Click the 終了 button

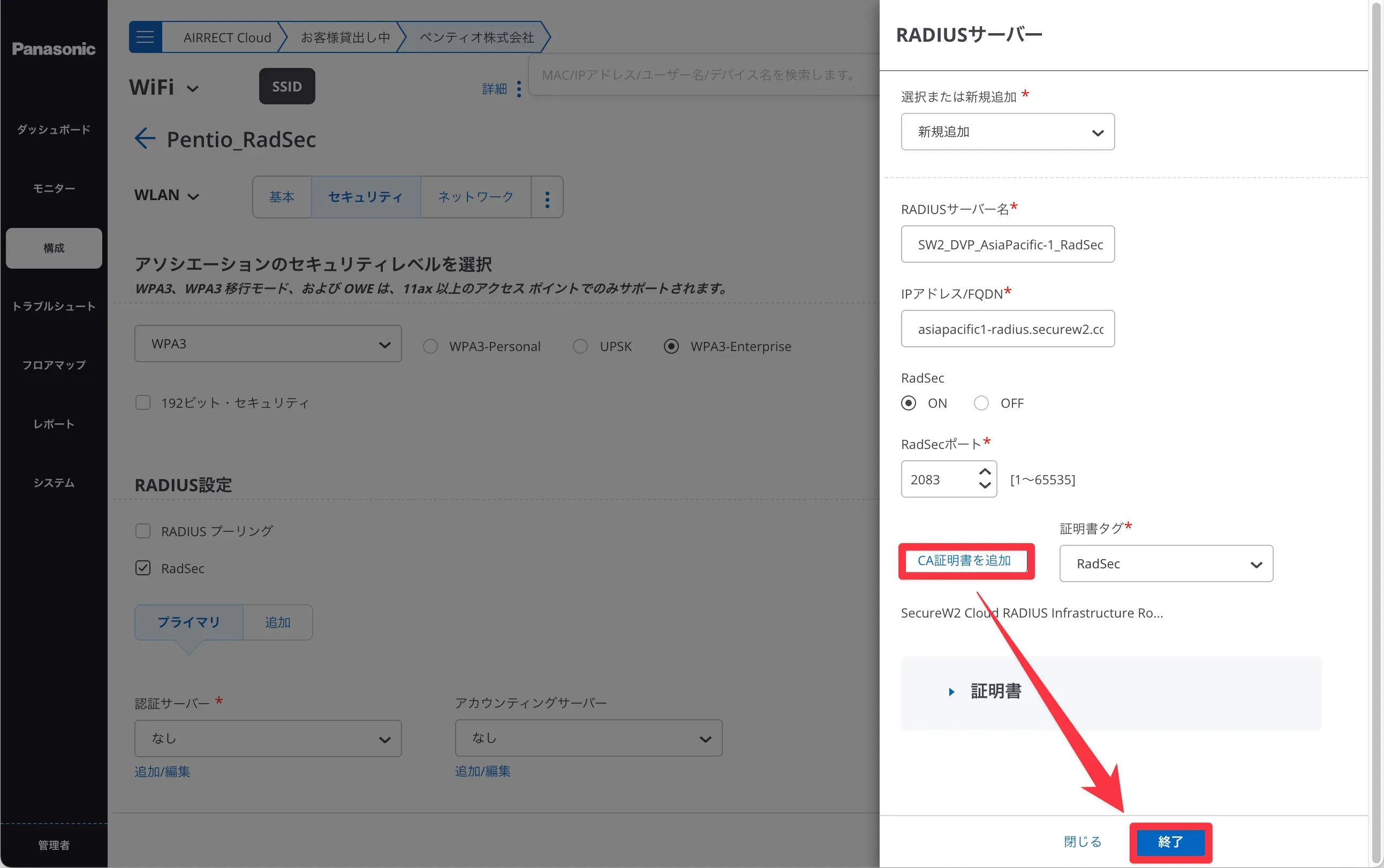pyautogui.click(x=1170, y=842)
